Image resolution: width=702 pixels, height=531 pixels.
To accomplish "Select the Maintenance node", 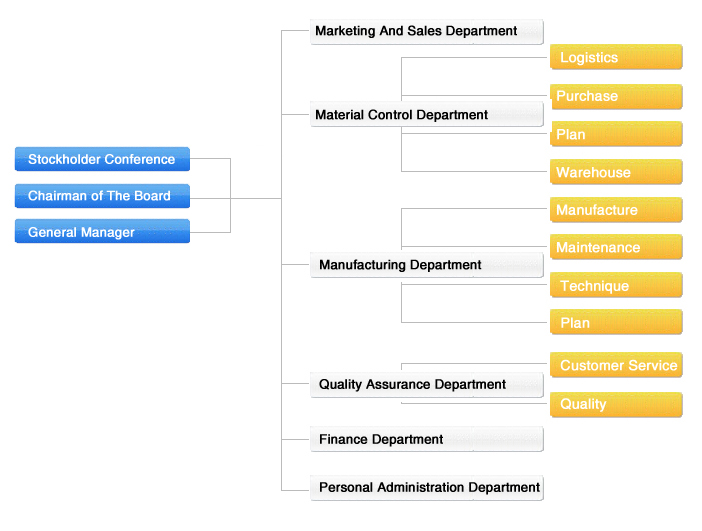I will [616, 247].
